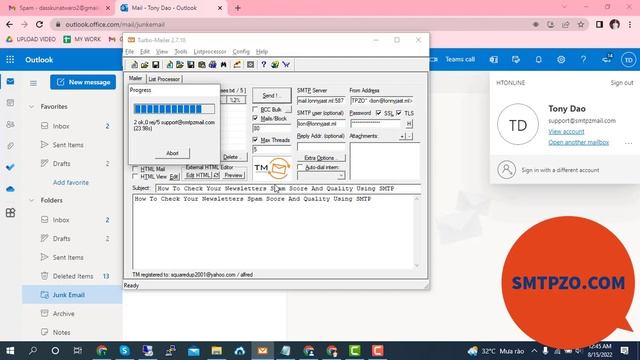640x360 pixels.
Task: Switch to the List Processor tab
Action: click(x=164, y=79)
